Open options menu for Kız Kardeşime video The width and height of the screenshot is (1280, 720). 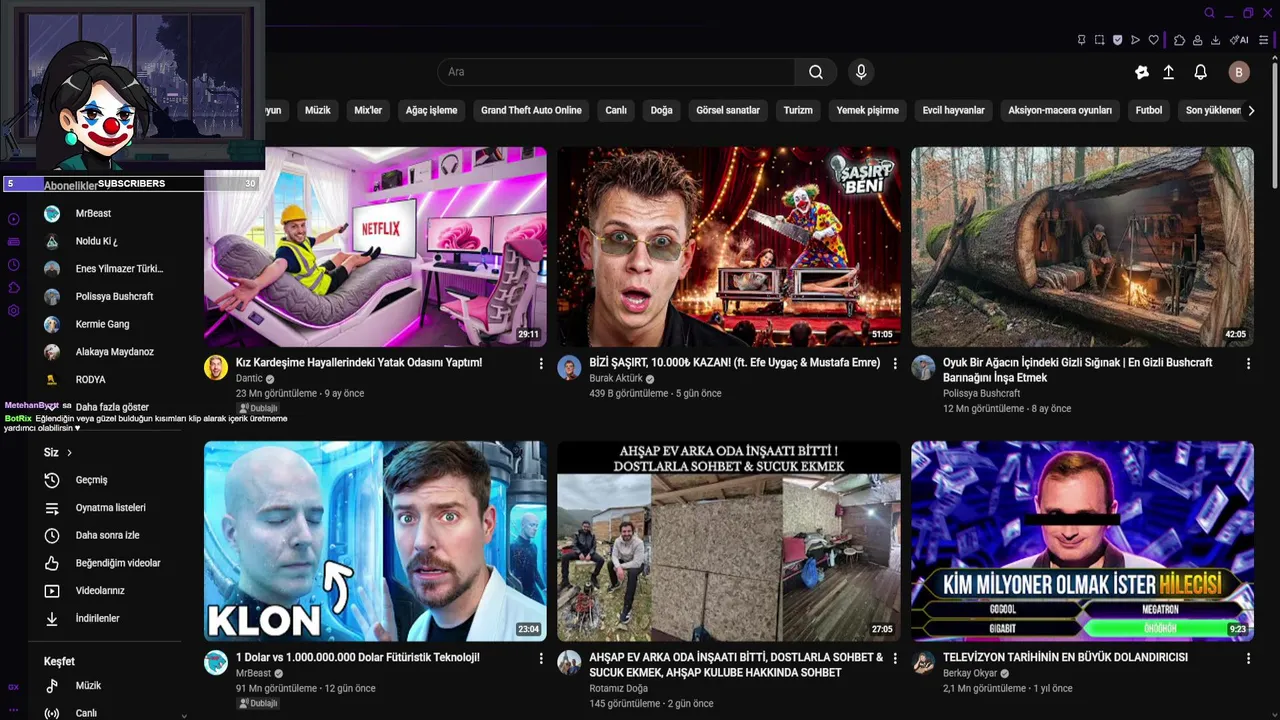click(x=541, y=363)
